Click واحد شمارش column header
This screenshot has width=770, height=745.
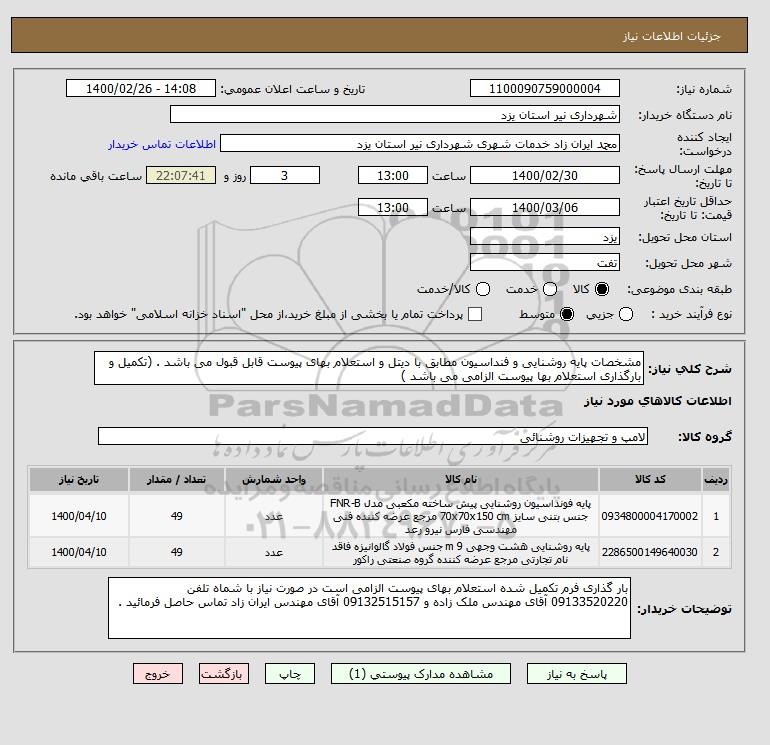(x=274, y=479)
